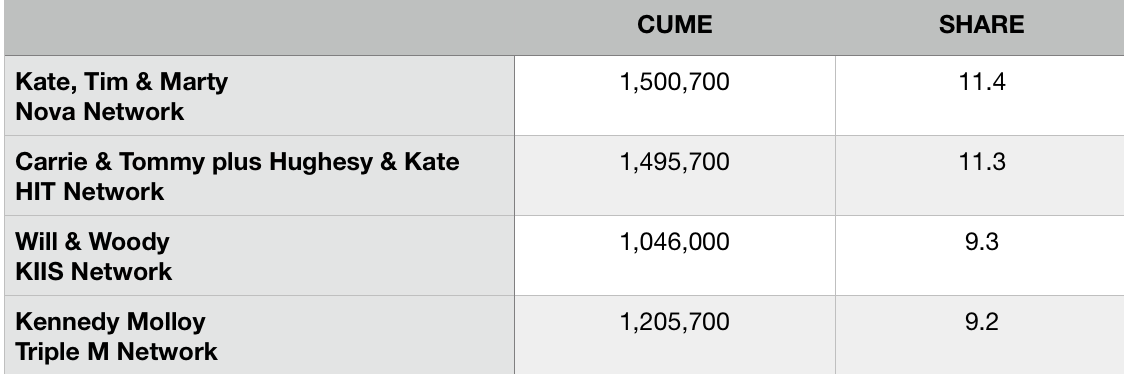
Task: Click the Kennedy Molloy row label
Action: (110, 322)
